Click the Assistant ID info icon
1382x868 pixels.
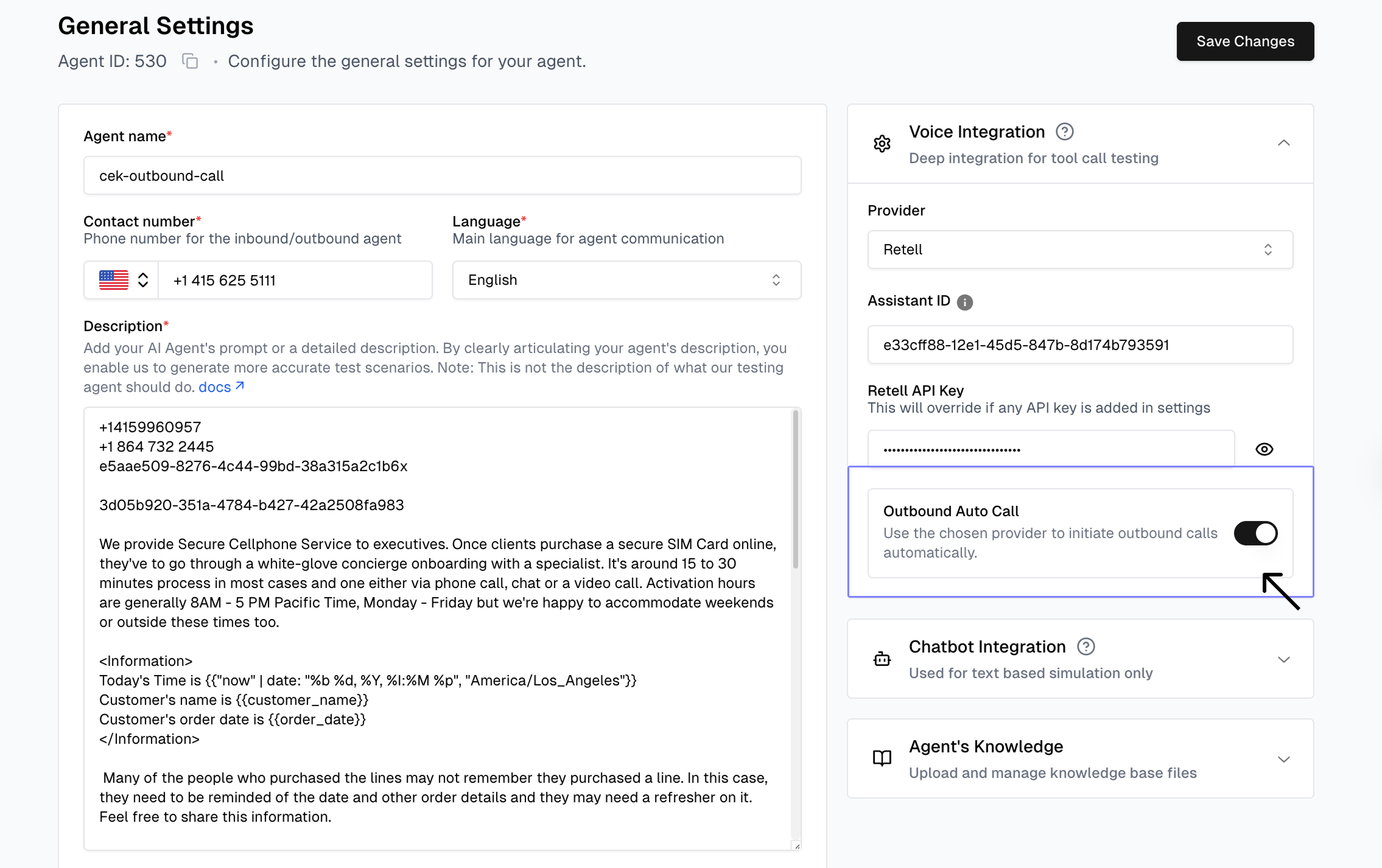click(x=965, y=302)
